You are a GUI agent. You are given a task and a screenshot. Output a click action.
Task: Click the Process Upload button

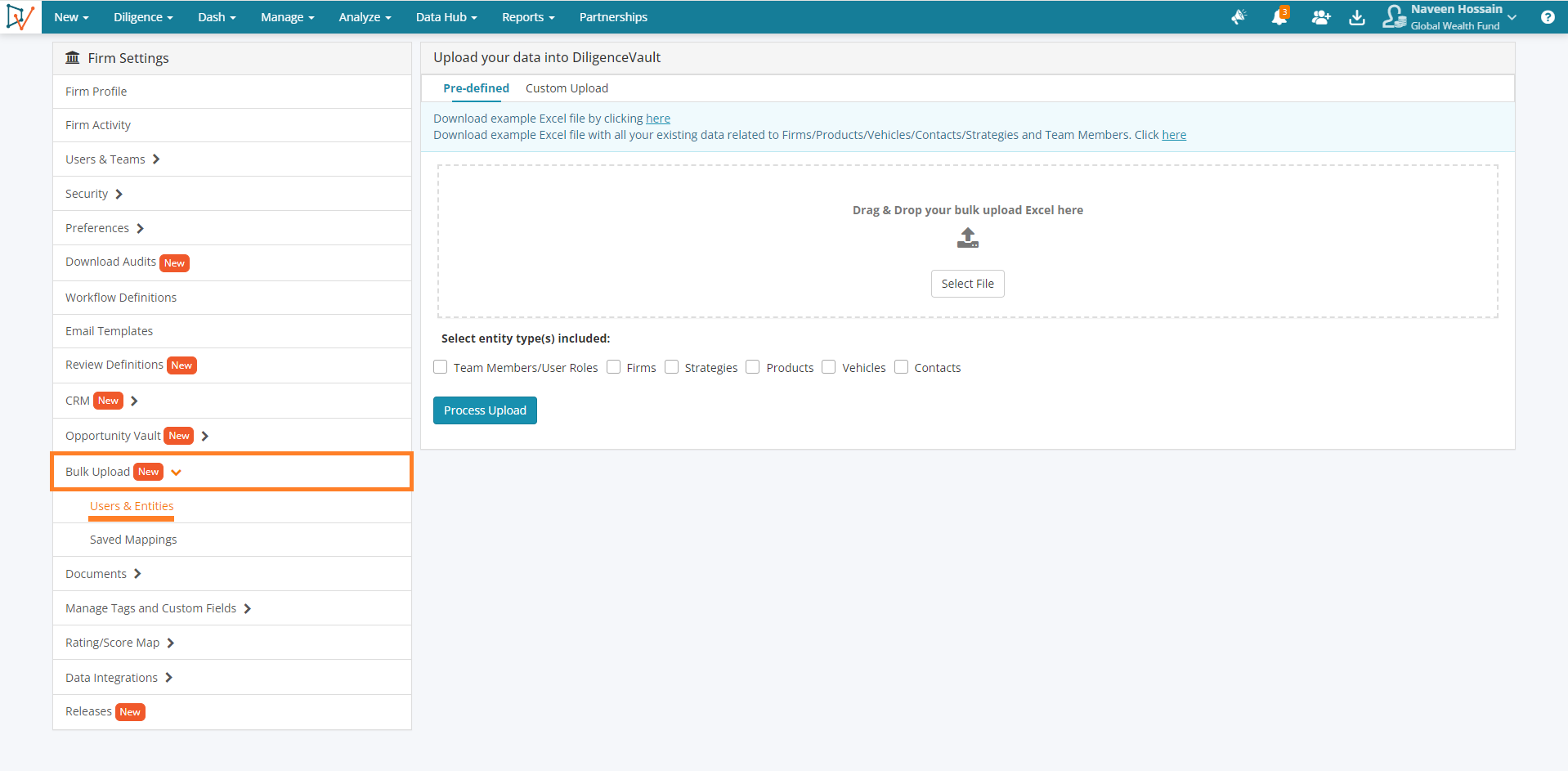click(485, 410)
